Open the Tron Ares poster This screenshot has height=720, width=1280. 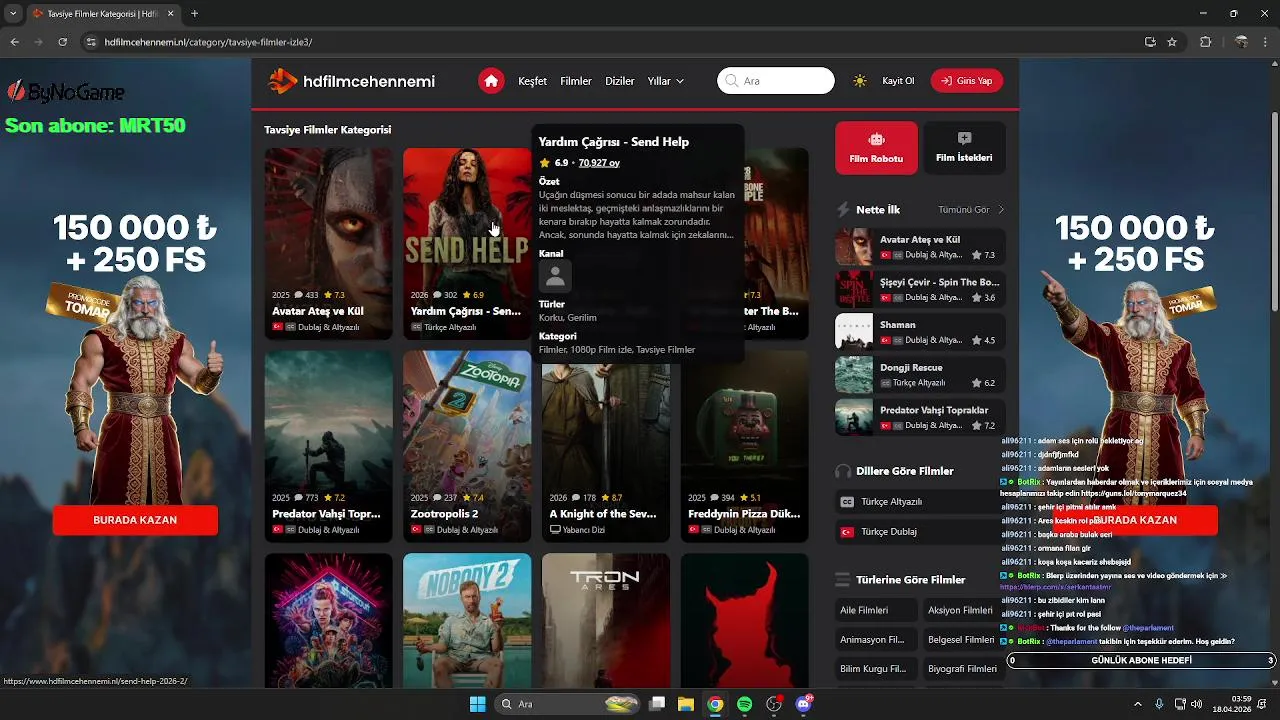(x=606, y=620)
